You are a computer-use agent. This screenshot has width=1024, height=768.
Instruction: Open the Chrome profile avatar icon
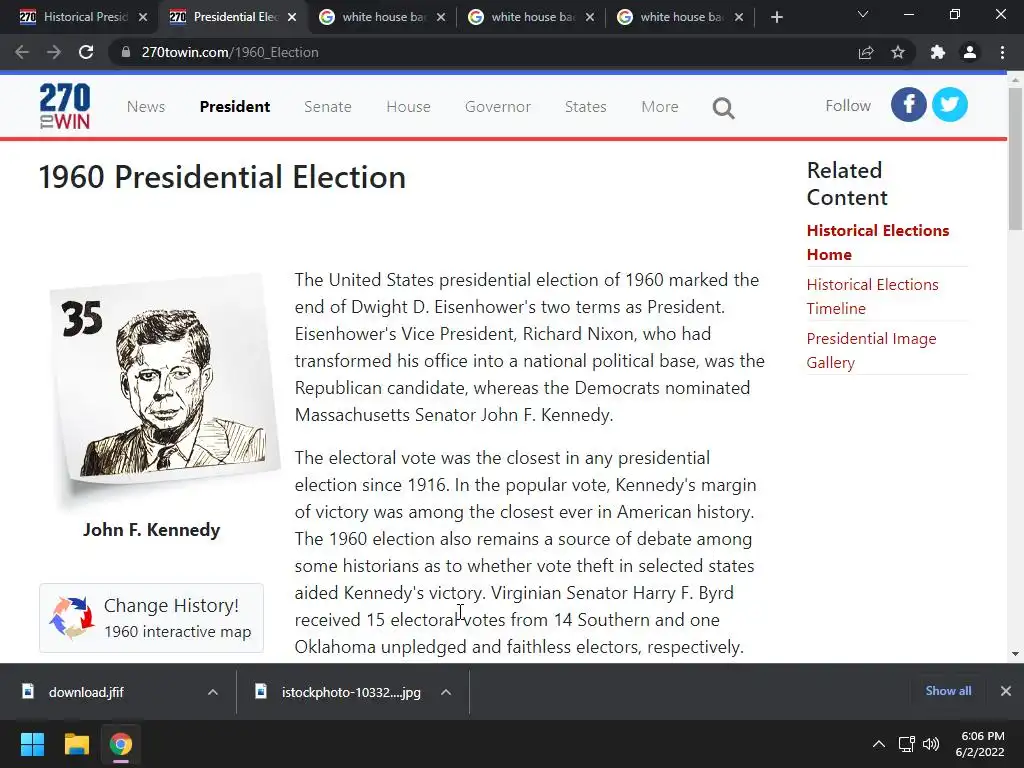point(970,52)
